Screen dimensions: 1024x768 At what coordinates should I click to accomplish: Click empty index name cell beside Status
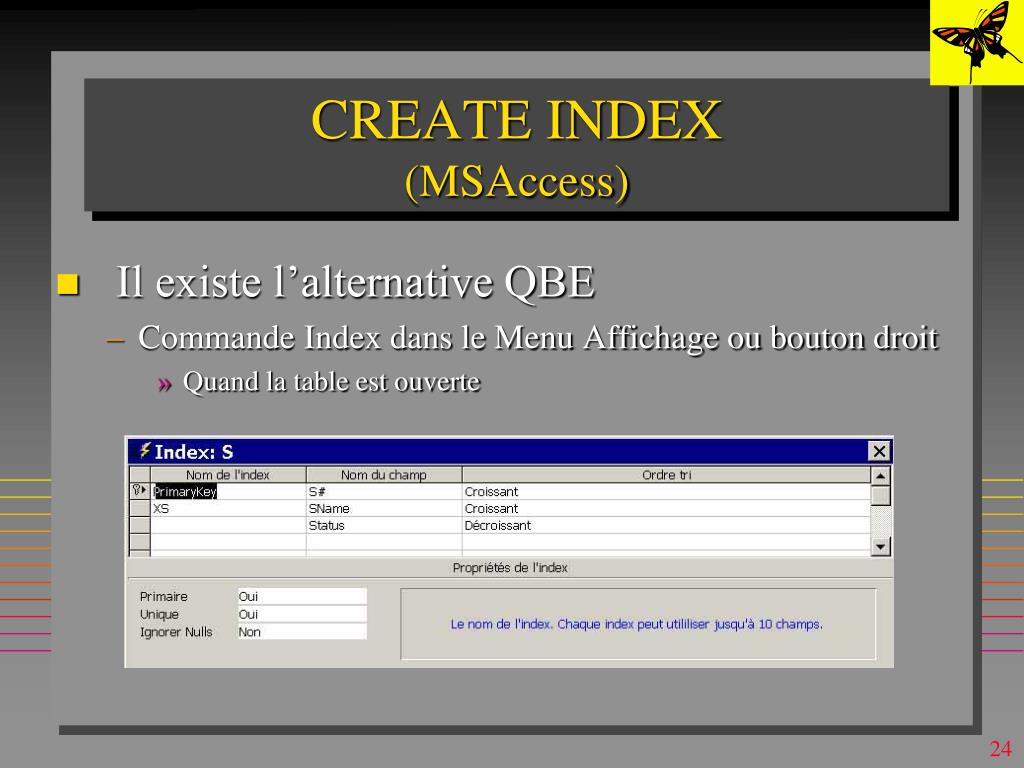(229, 526)
